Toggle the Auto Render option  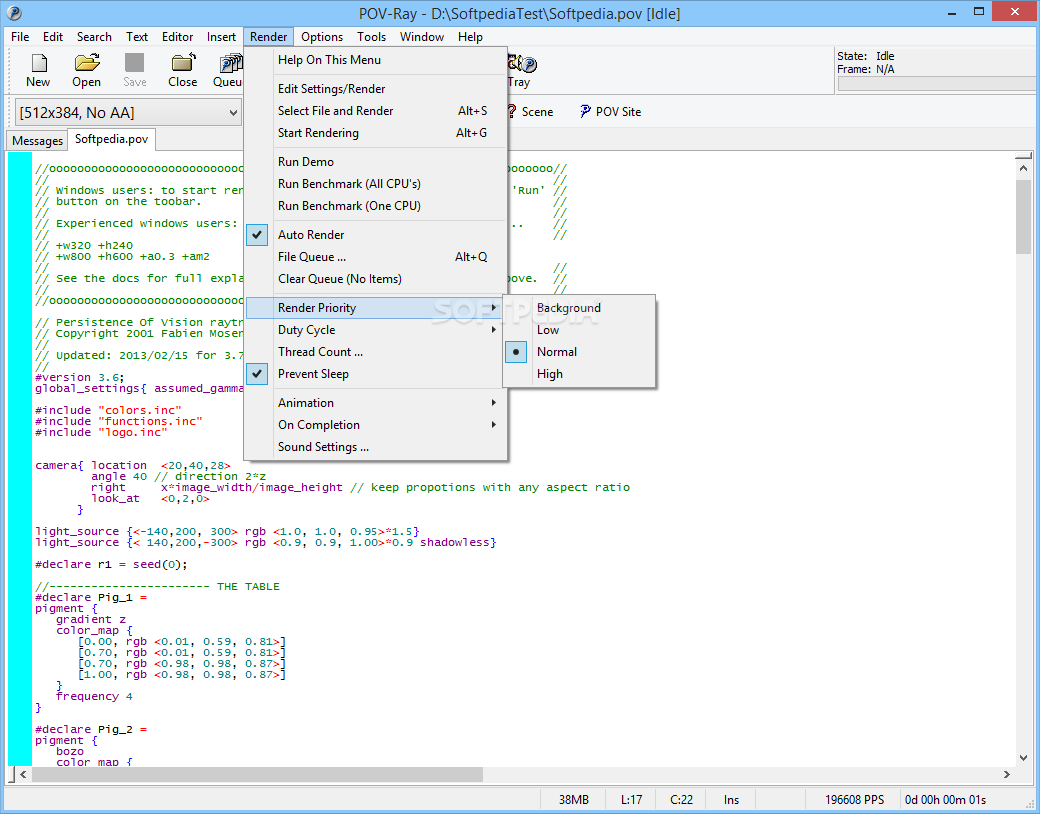(376, 235)
